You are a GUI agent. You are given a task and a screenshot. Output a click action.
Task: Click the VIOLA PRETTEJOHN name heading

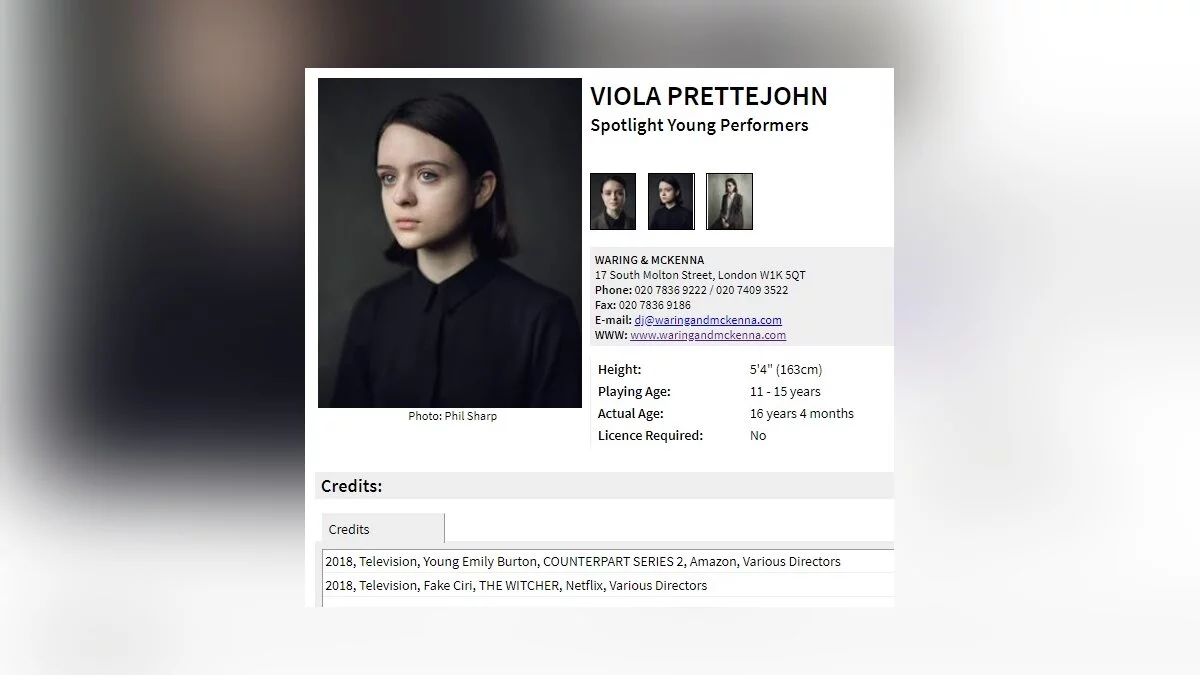[x=708, y=96]
